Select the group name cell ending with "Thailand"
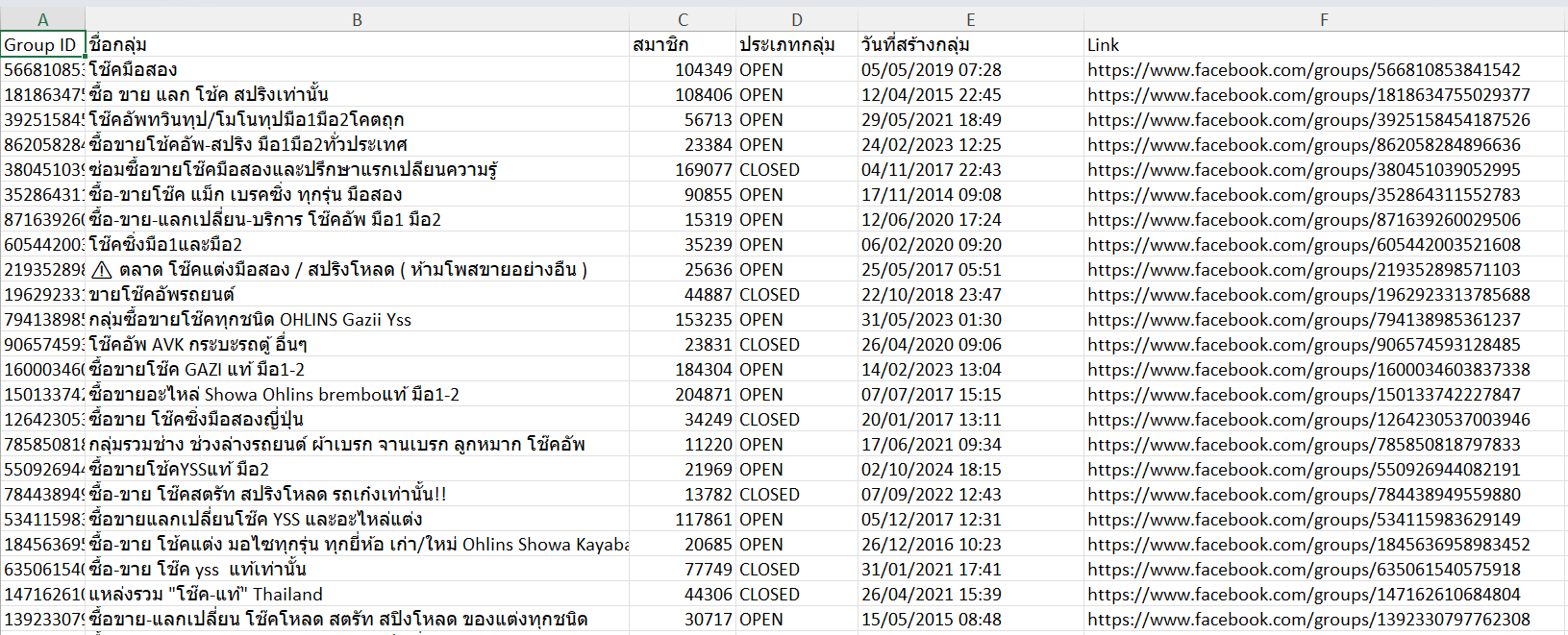The width and height of the screenshot is (1568, 635). click(x=206, y=595)
